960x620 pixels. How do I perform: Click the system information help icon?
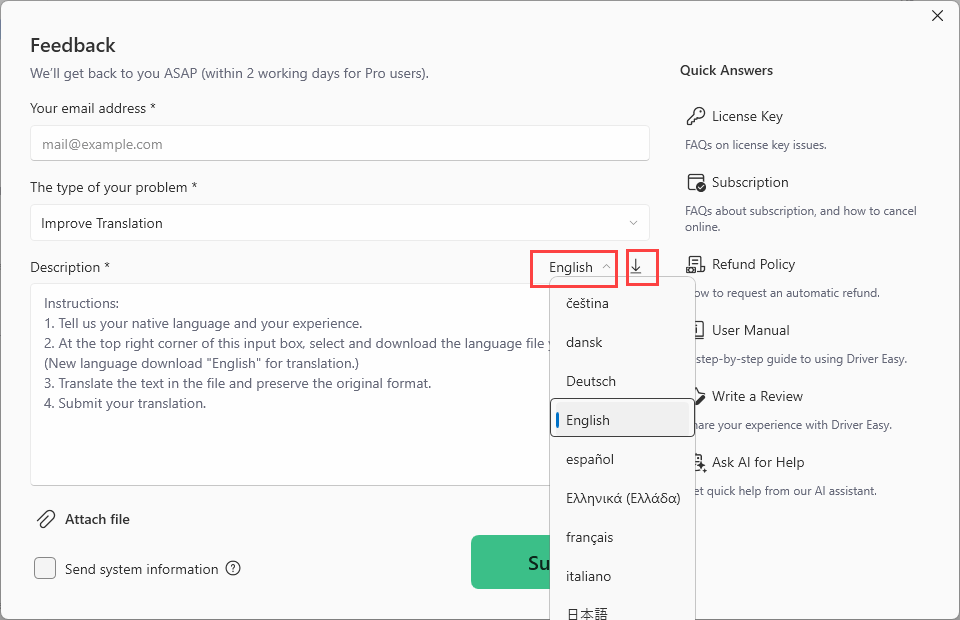pos(233,569)
